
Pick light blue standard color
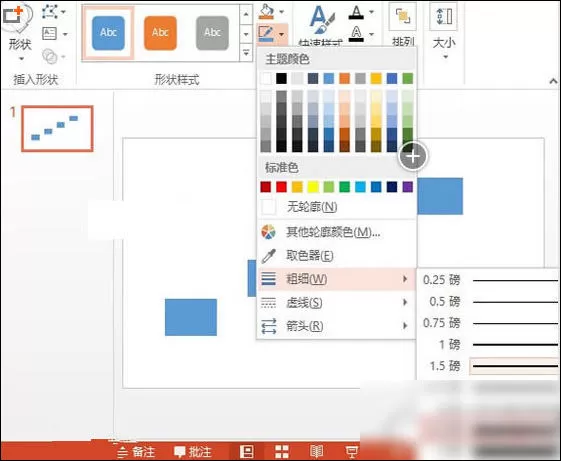click(360, 187)
